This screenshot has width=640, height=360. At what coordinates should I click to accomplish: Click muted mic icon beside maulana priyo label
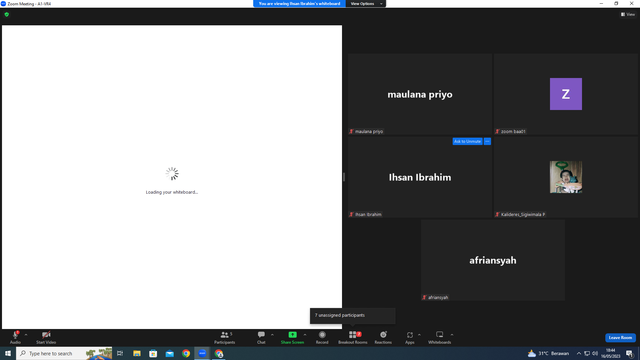[x=351, y=131]
